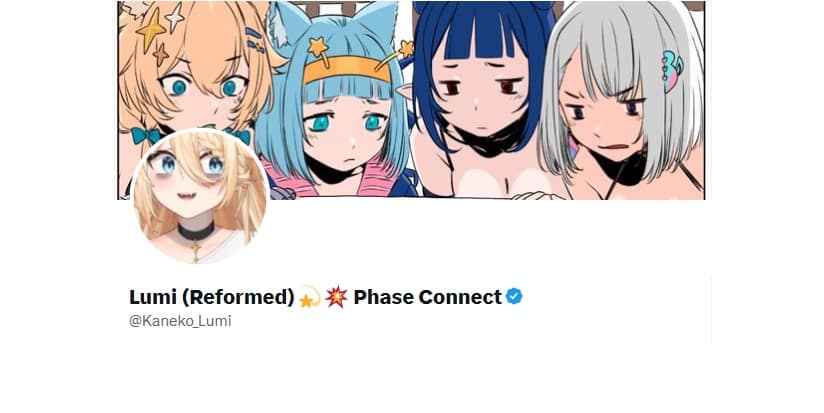The width and height of the screenshot is (824, 413).
Task: Click the blue verified checkmark badge
Action: (514, 297)
